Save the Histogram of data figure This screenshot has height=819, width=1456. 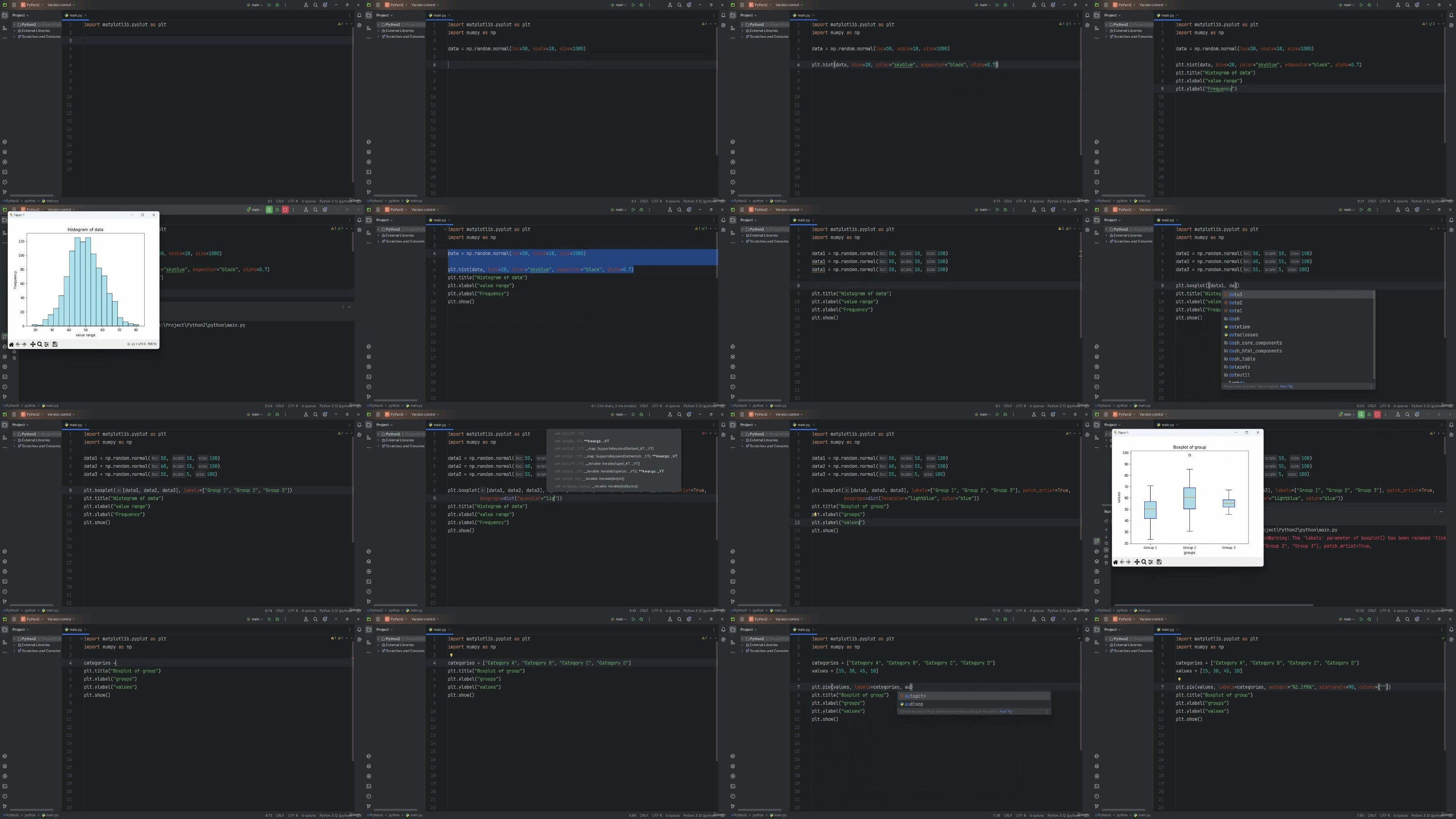click(x=55, y=344)
